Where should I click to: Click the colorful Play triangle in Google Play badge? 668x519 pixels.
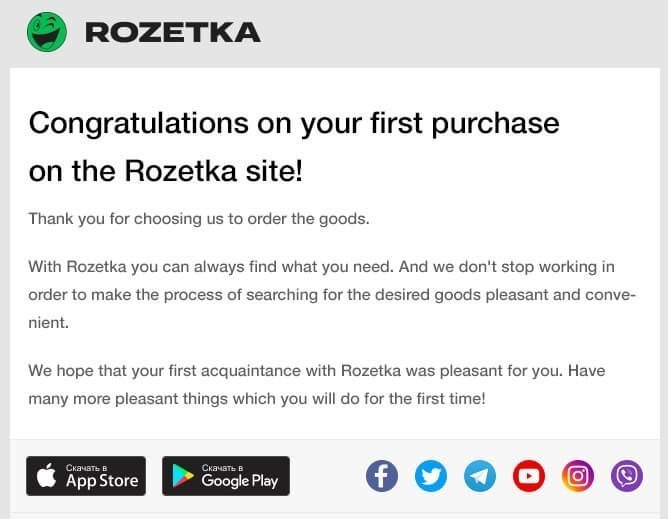click(182, 476)
